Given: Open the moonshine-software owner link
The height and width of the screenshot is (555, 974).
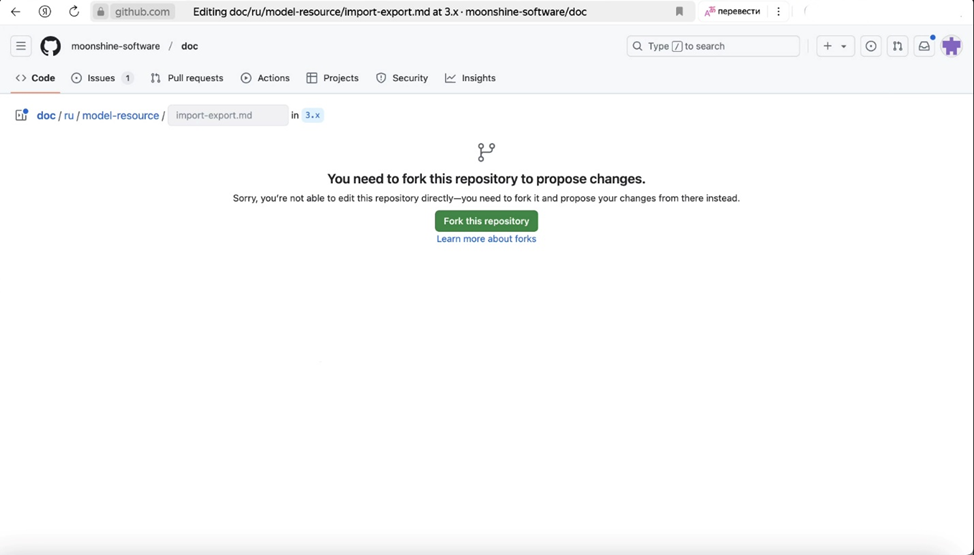Looking at the screenshot, I should pyautogui.click(x=116, y=46).
